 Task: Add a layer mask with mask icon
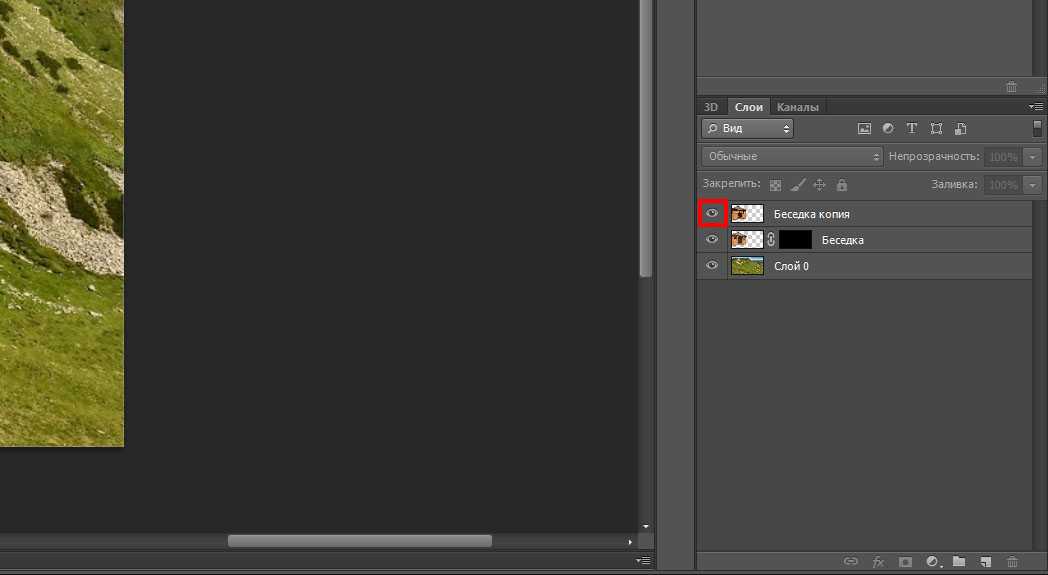coord(905,562)
